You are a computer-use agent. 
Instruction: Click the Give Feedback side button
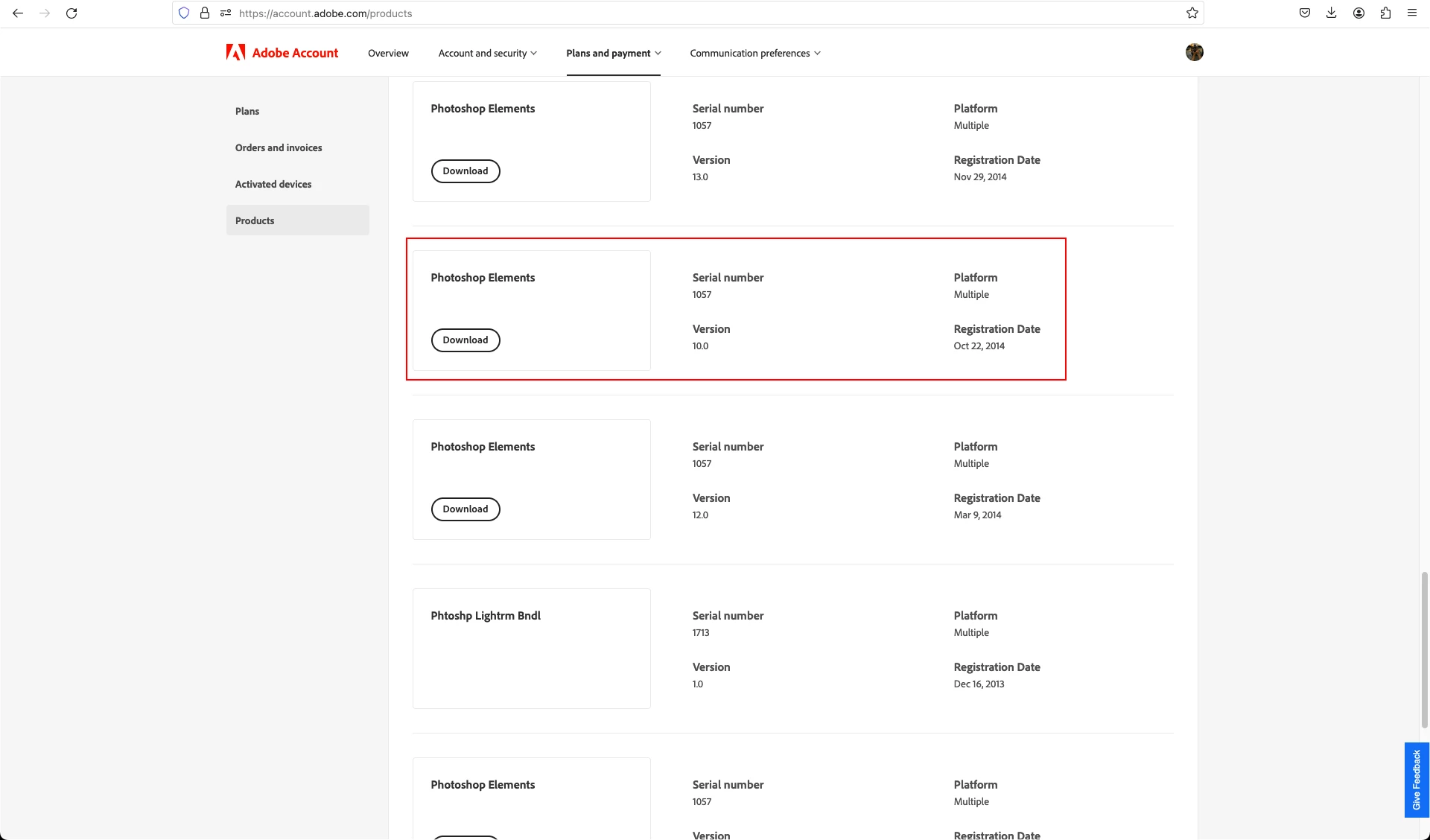click(1416, 780)
